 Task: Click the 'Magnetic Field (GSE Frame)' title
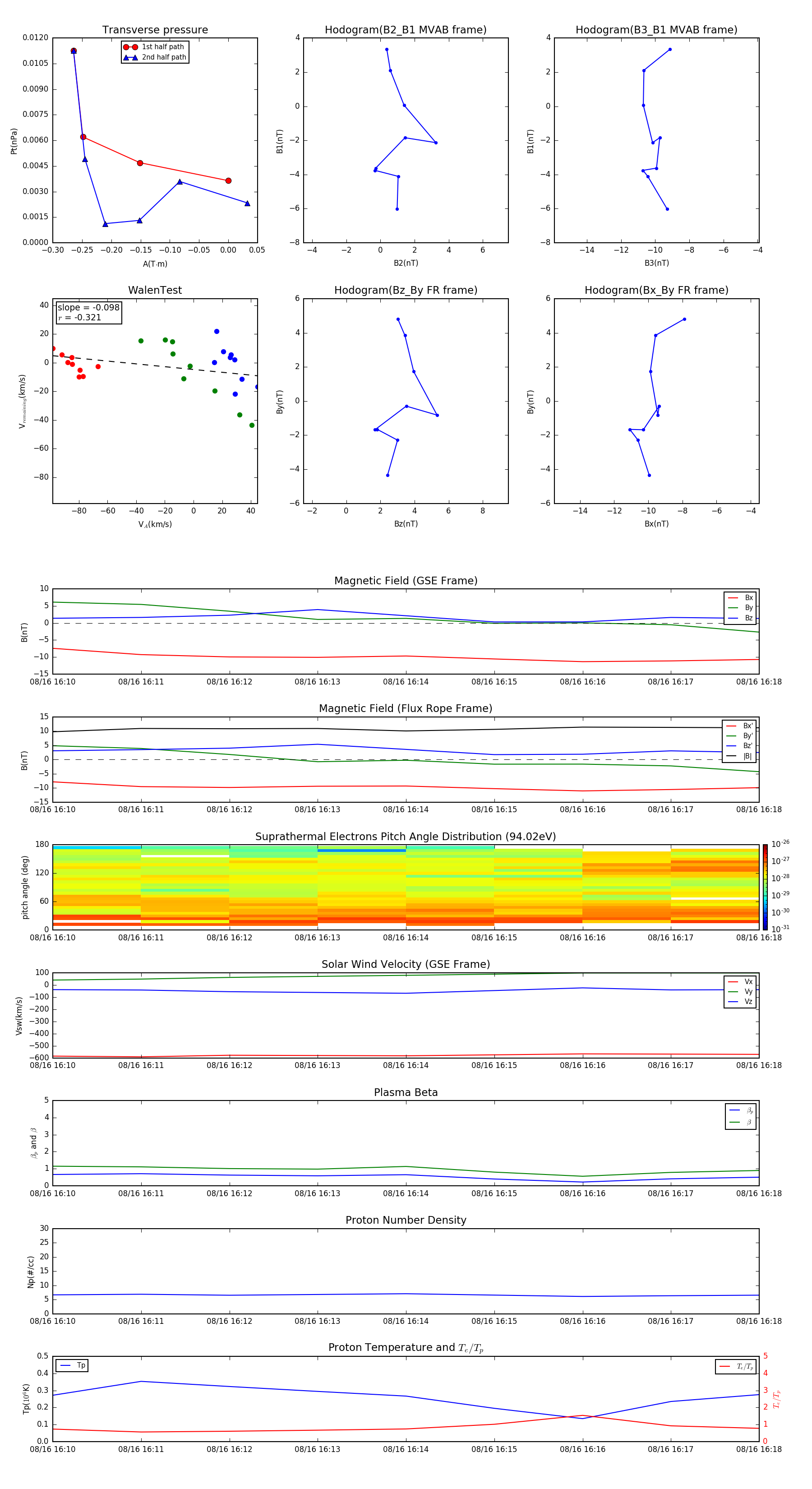(x=406, y=581)
